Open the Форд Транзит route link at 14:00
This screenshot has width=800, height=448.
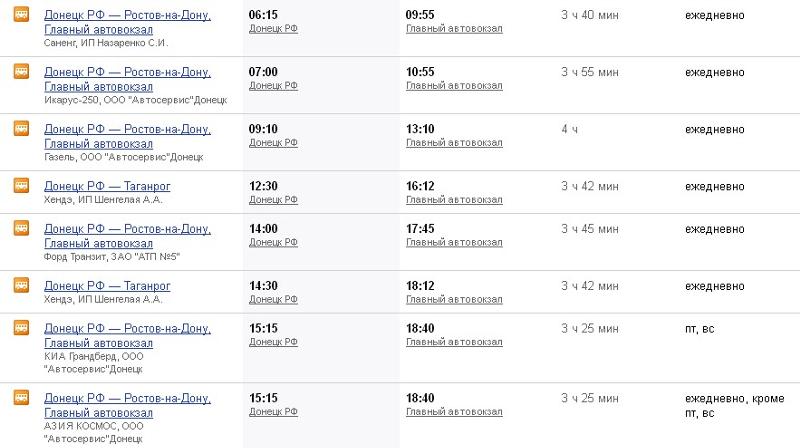click(128, 236)
